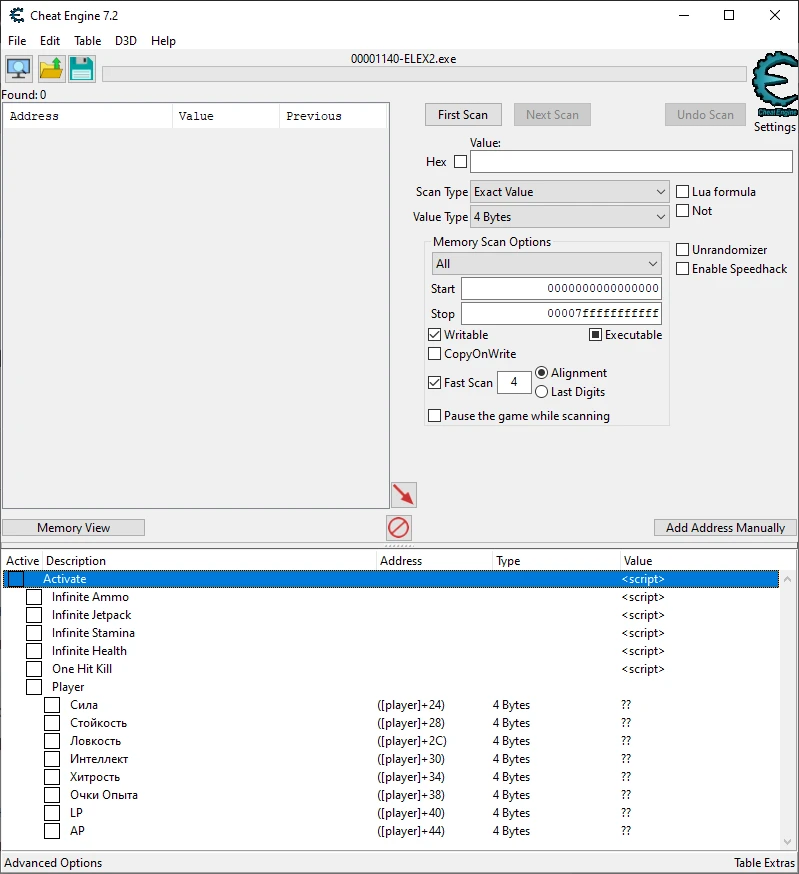Viewport: 799px width, 874px height.
Task: Click the address list scroll down arrow
Action: pyautogui.click(x=787, y=842)
